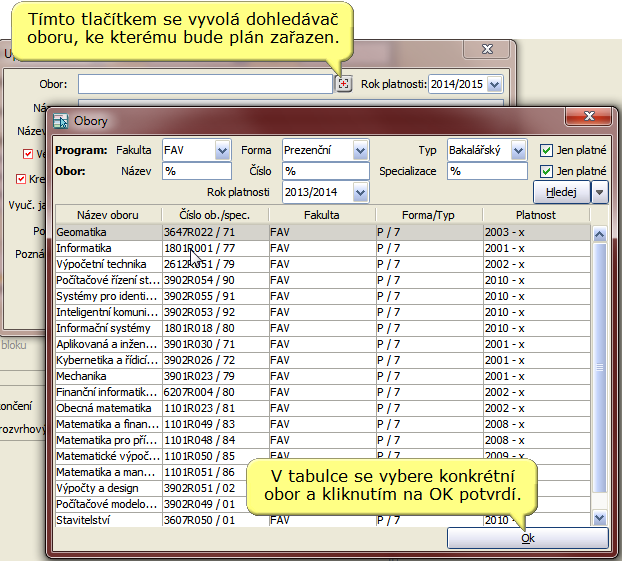This screenshot has width=622, height=561.
Task: Click the table scrollbar up arrow
Action: click(x=599, y=234)
